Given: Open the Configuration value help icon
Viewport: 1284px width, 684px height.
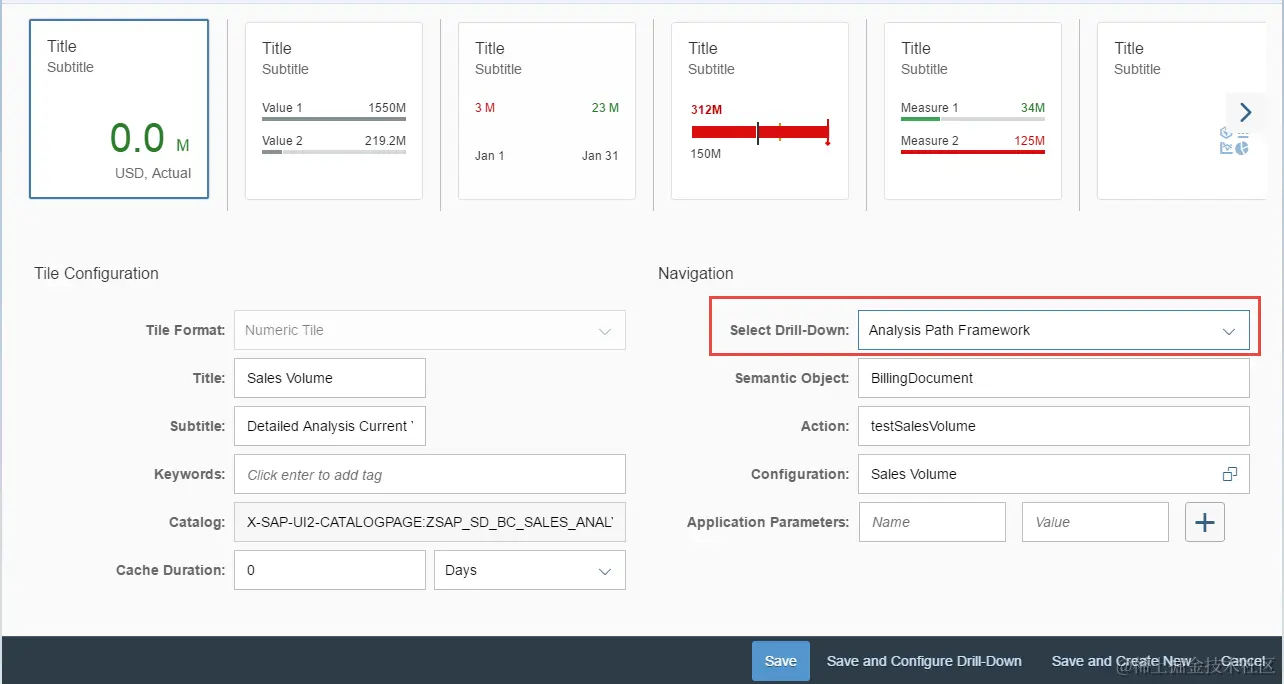Looking at the screenshot, I should pos(1230,474).
